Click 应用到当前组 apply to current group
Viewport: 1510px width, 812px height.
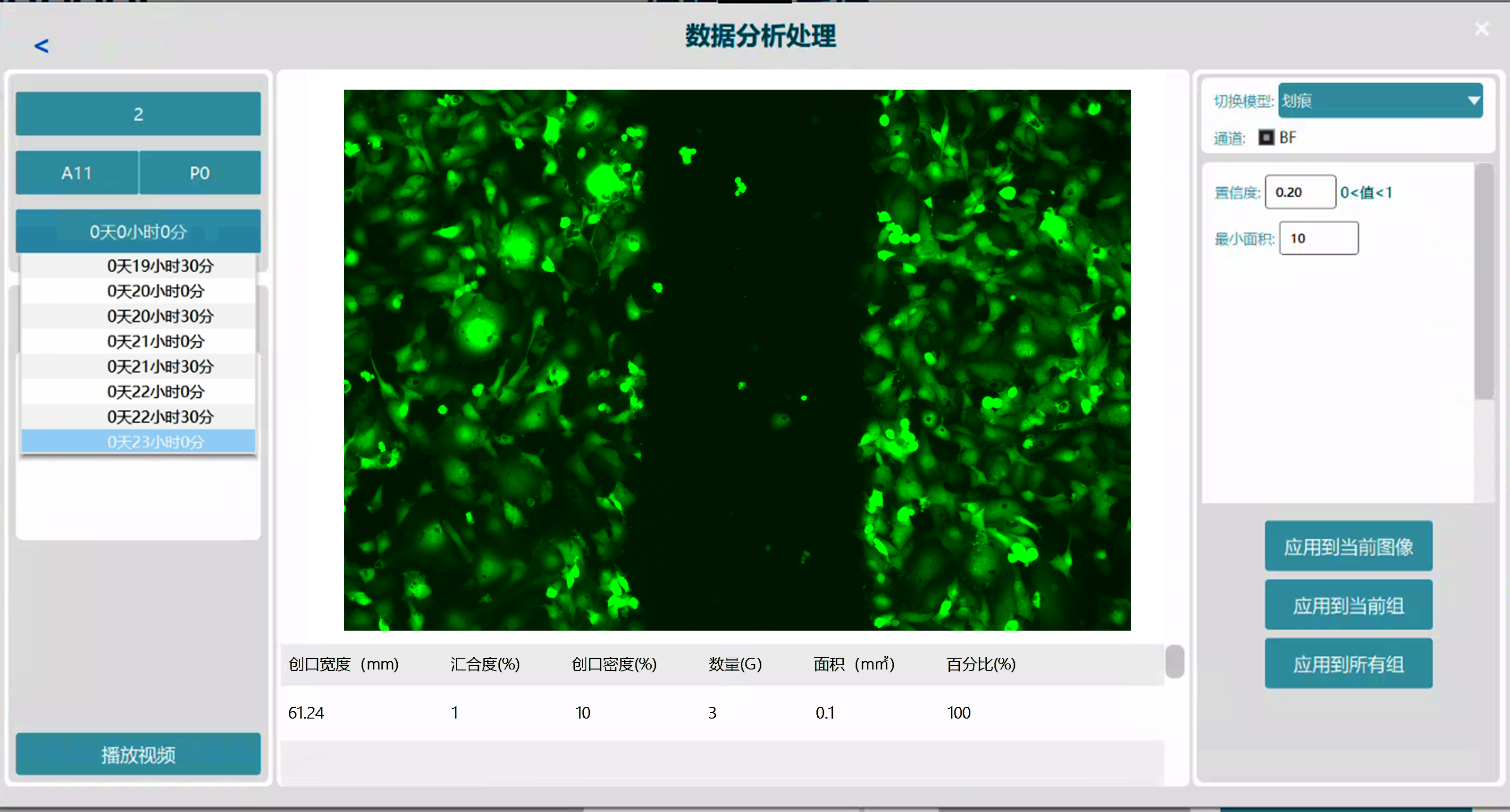[1348, 605]
